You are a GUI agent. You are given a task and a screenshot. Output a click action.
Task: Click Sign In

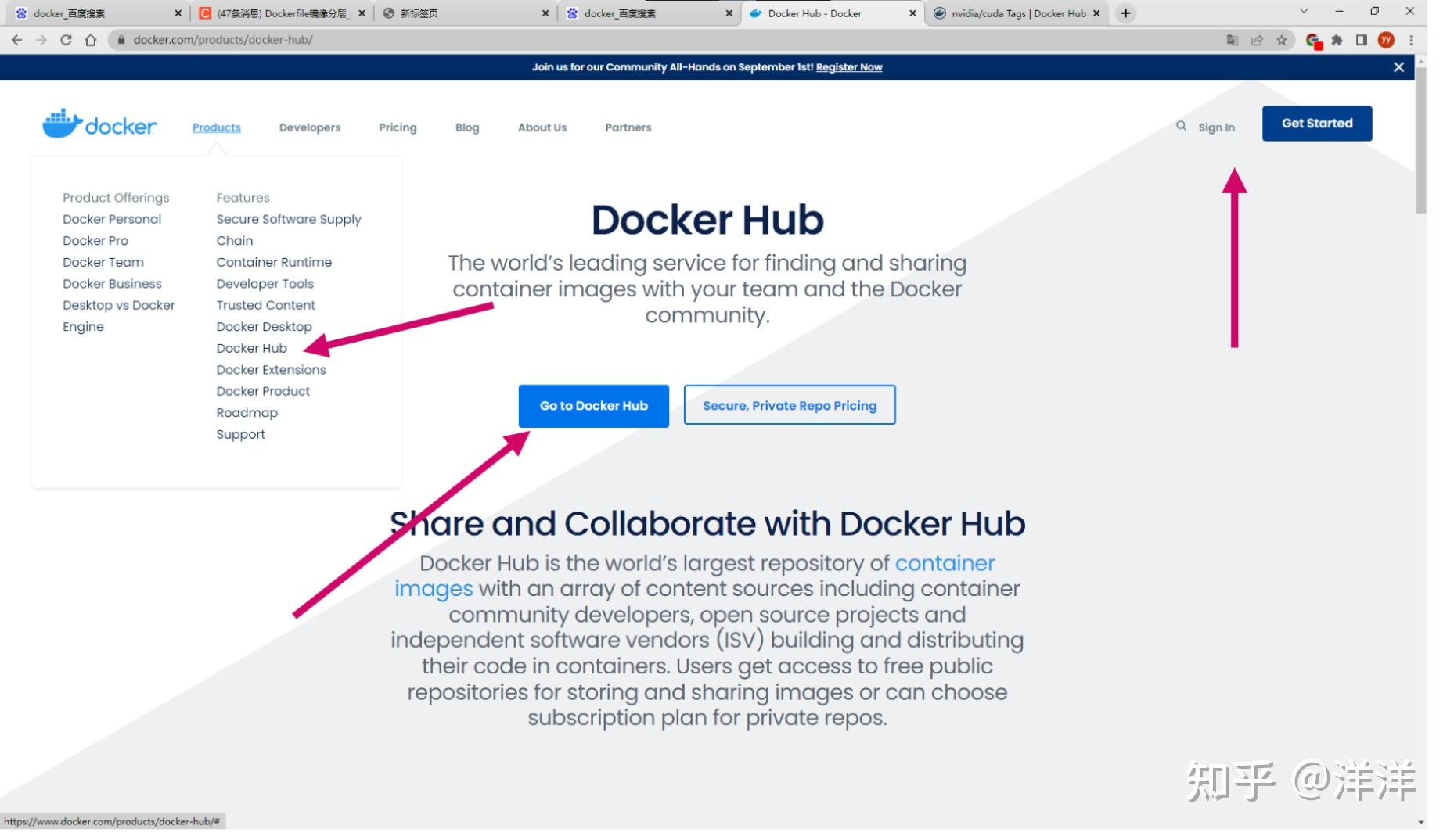(x=1216, y=127)
